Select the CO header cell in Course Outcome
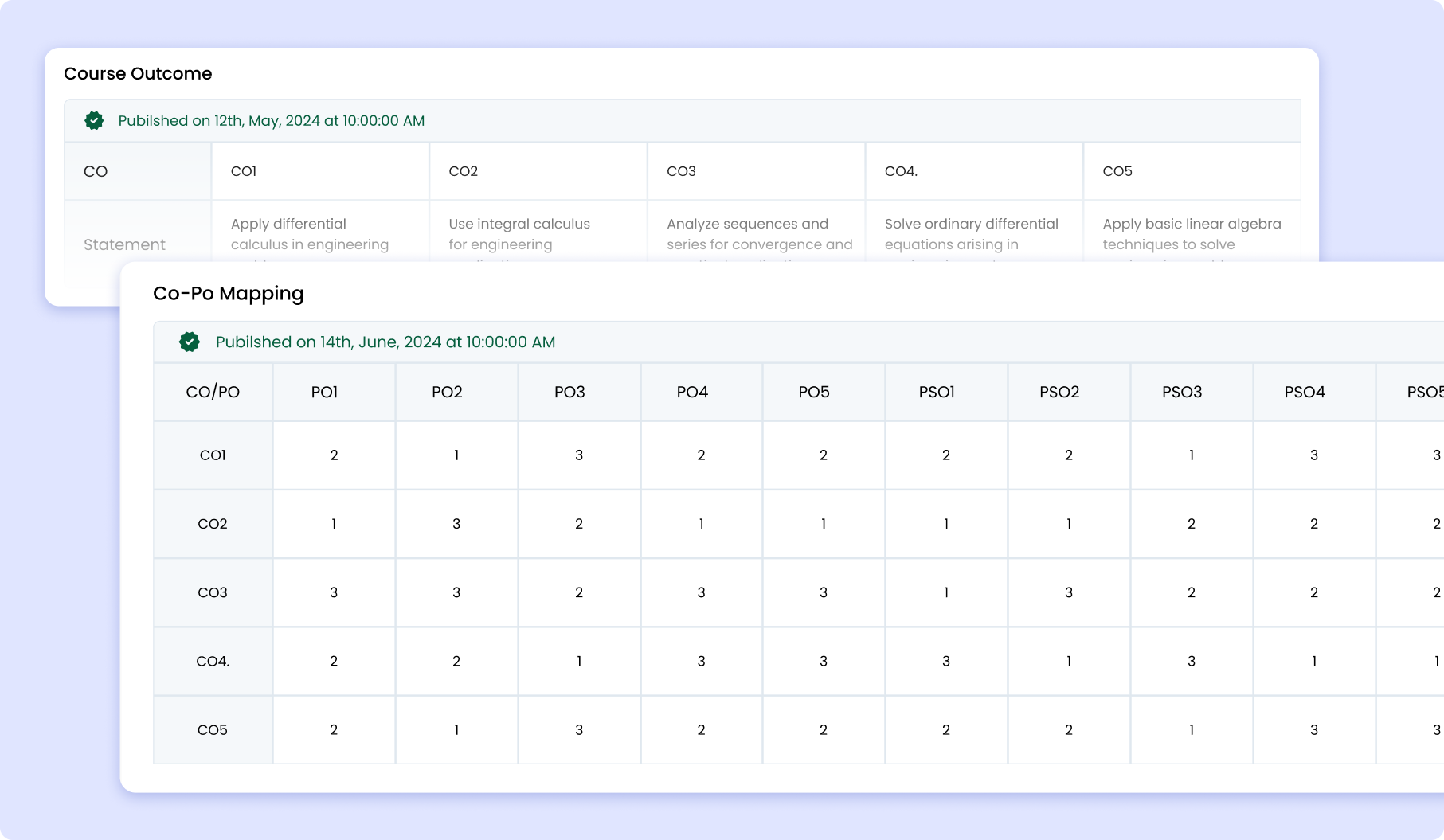This screenshot has width=1444, height=840. 138,171
